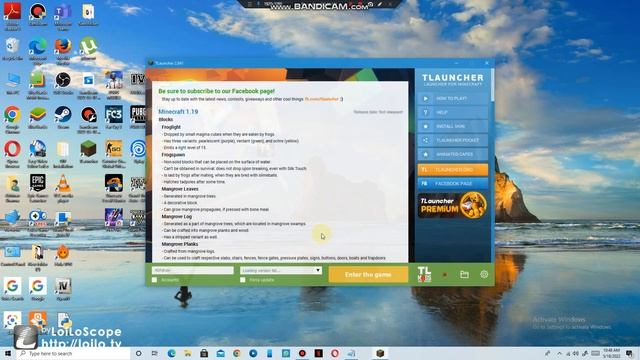The image size is (640, 360).
Task: Open Epic Games Launcher desktop icon
Action: click(38, 187)
